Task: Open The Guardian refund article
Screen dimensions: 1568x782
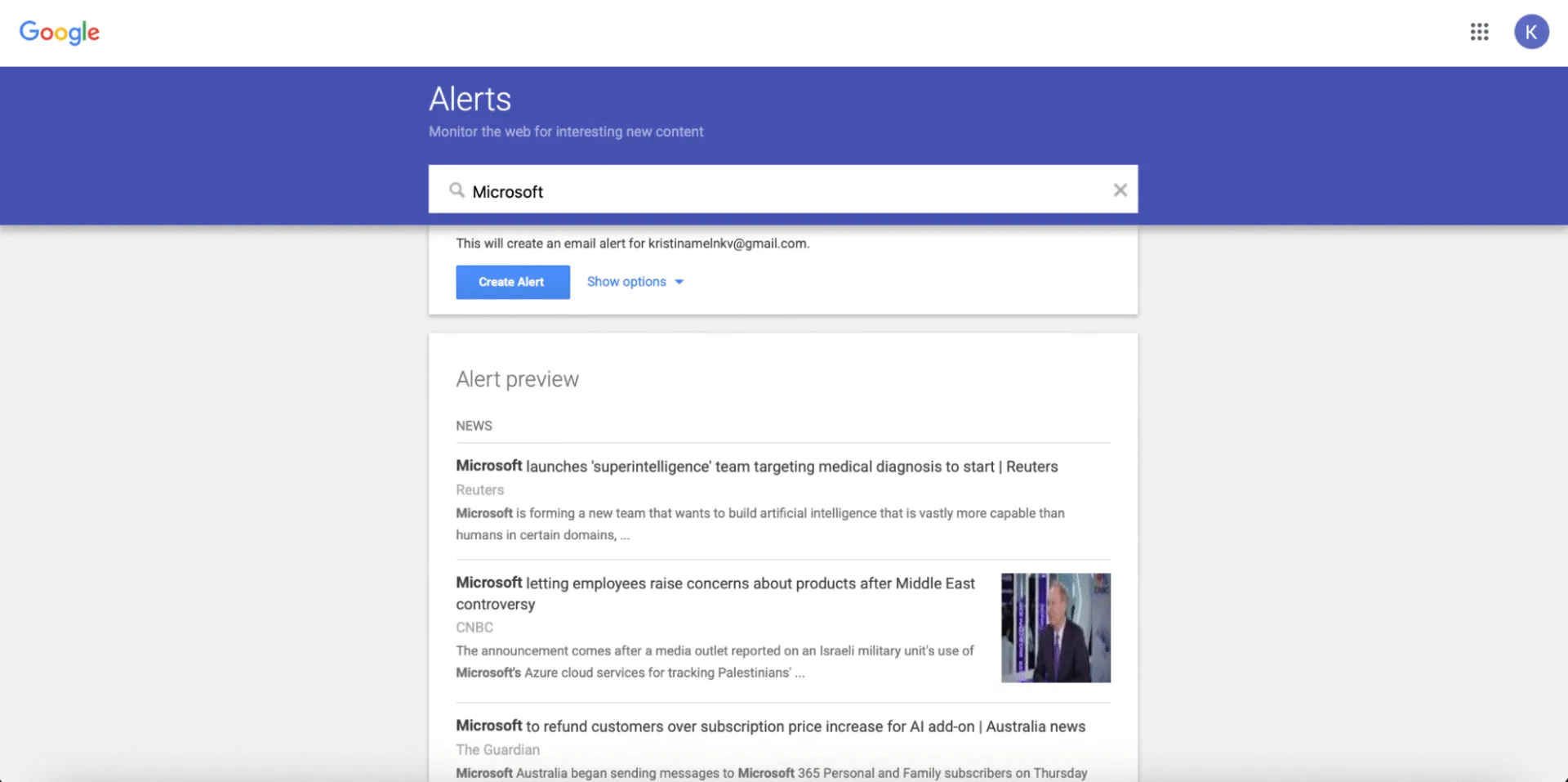Action: pos(769,726)
